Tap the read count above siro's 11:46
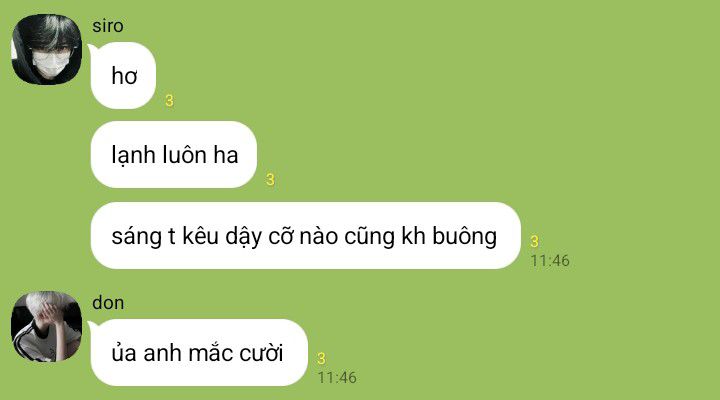720x400 pixels. pos(534,242)
